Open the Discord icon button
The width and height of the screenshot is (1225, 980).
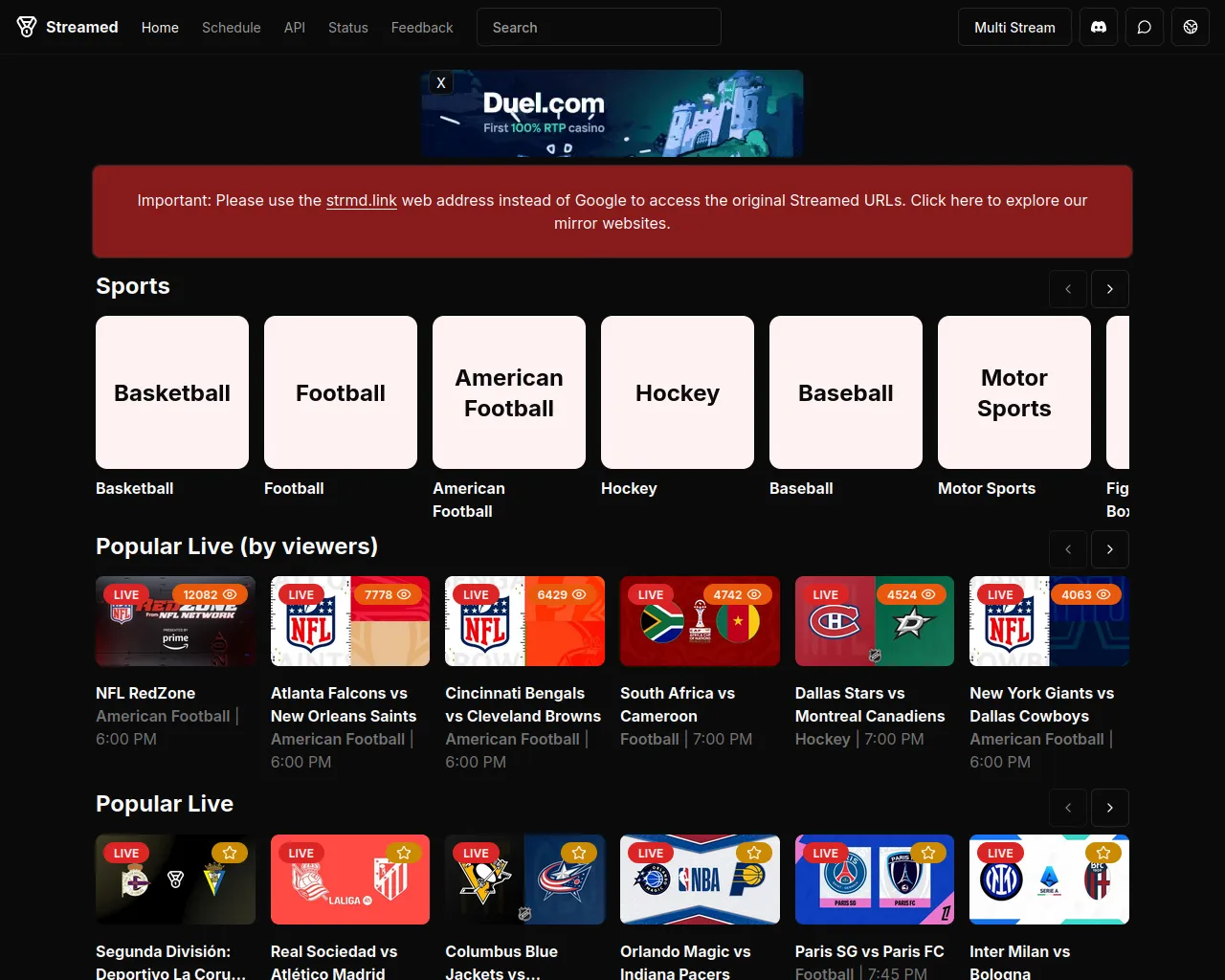1099,28
